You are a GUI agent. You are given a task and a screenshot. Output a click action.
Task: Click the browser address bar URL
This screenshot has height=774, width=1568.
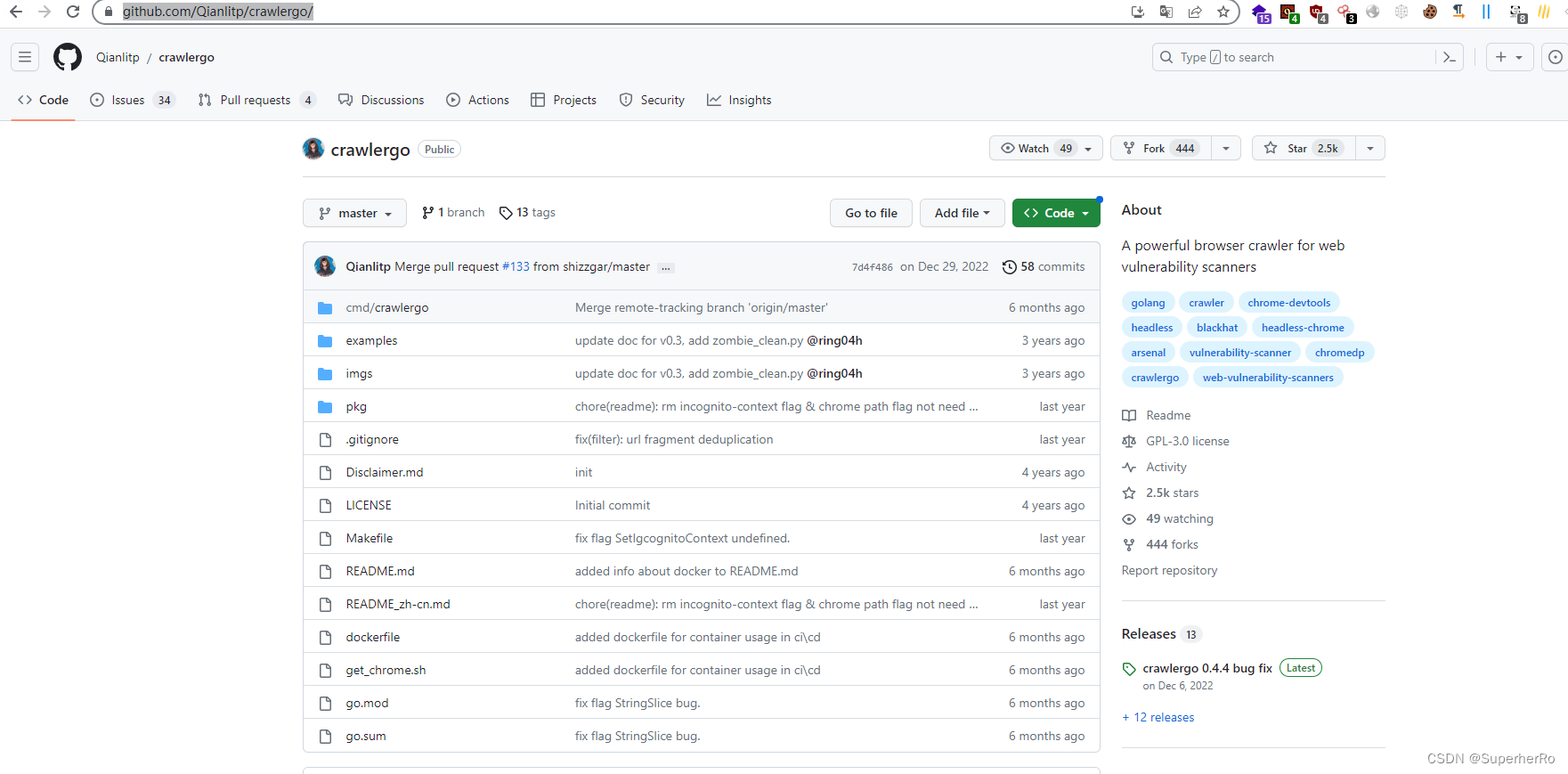(218, 12)
